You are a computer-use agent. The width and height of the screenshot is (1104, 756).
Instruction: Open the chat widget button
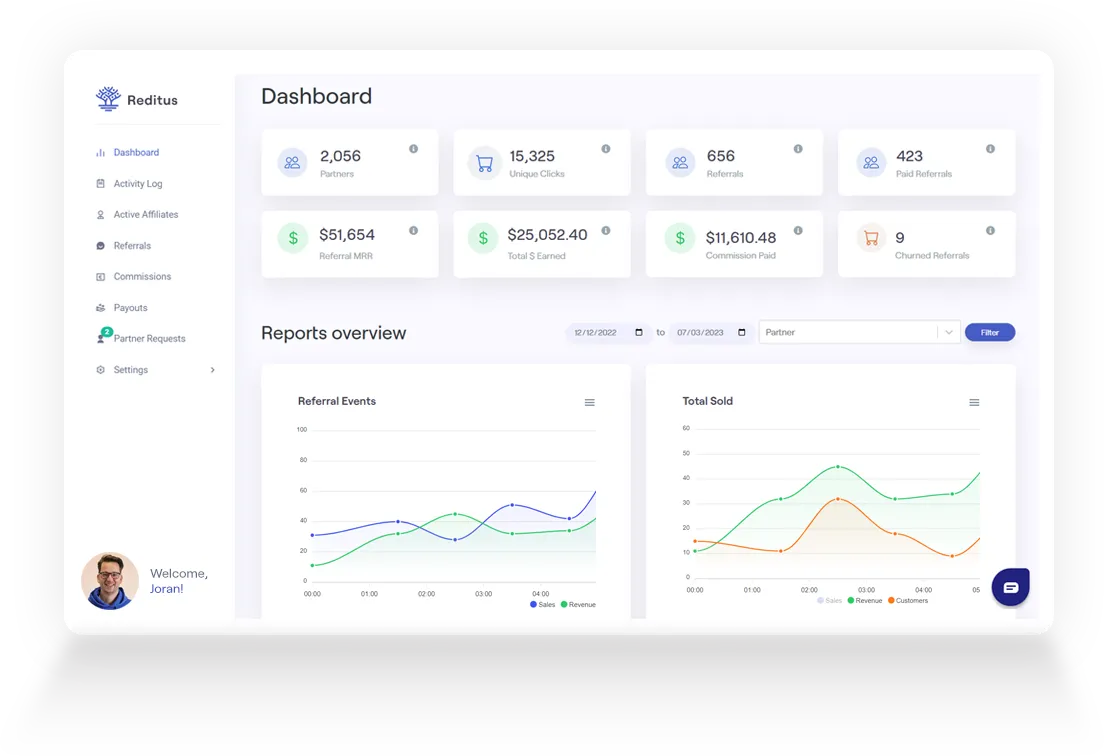coord(1010,587)
